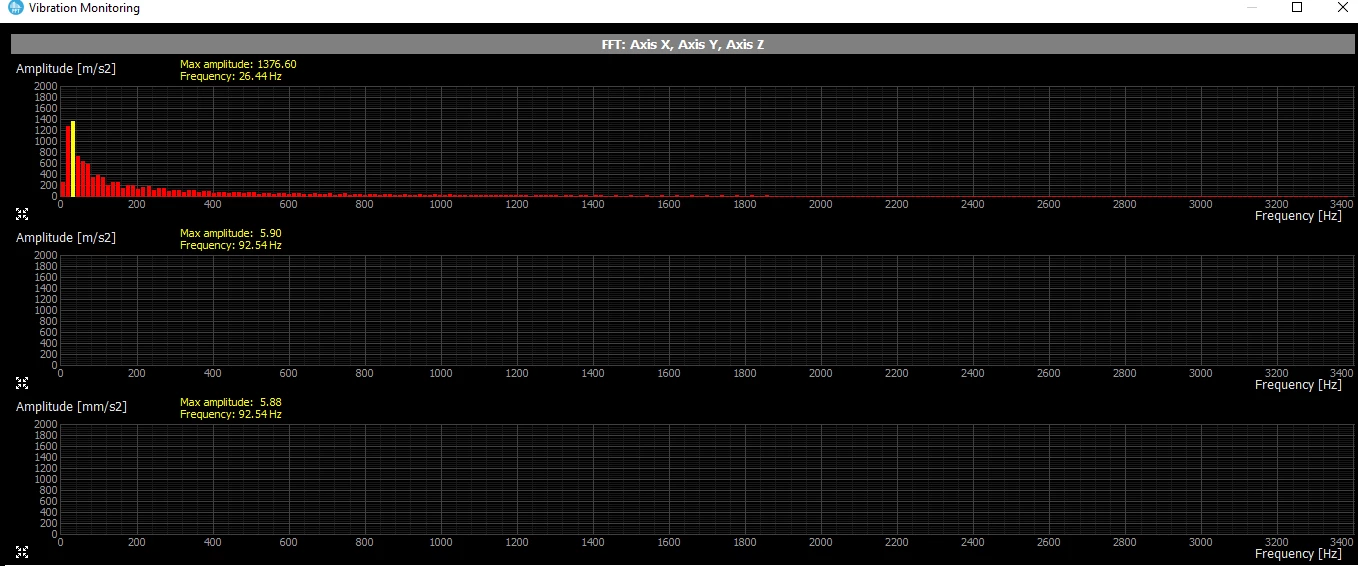Expand the middle Axis Y chart to fullscreen

coord(22,383)
